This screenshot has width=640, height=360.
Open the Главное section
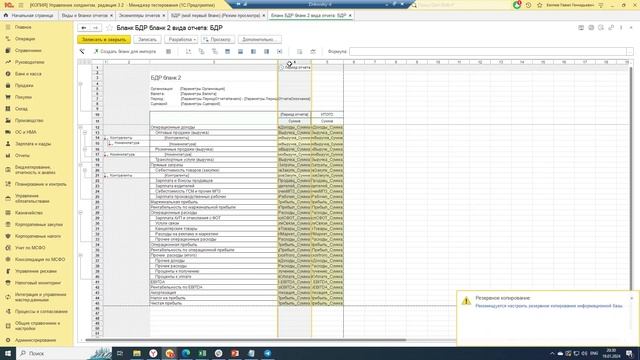pos(23,27)
